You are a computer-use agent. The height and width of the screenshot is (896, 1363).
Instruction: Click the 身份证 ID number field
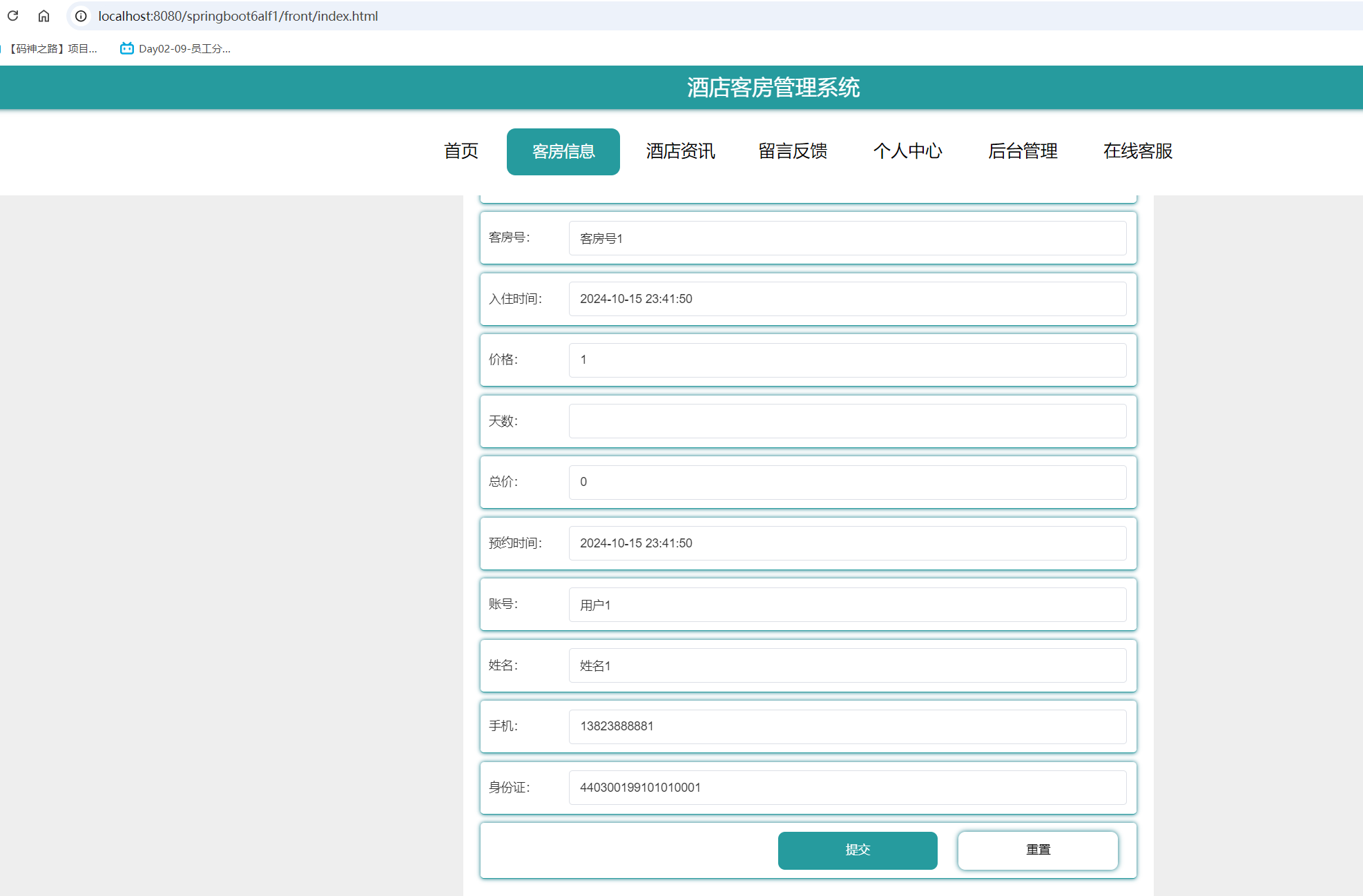point(848,787)
